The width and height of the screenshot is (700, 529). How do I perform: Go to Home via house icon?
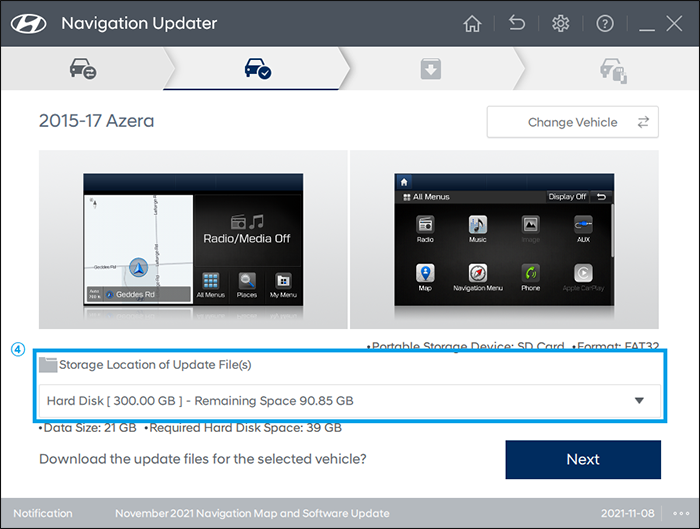click(x=472, y=23)
